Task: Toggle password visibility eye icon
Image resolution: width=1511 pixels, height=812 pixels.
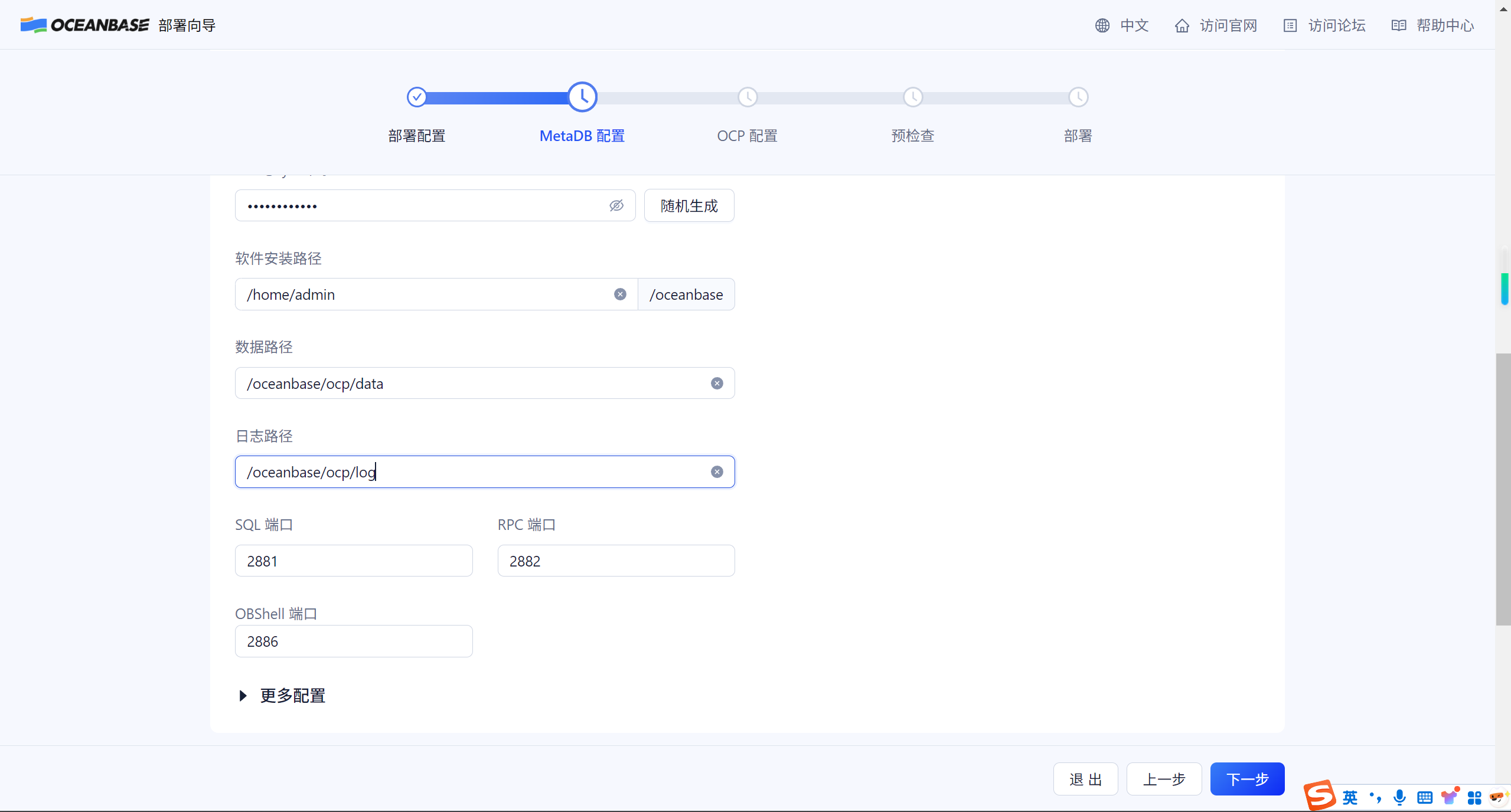Action: tap(616, 205)
